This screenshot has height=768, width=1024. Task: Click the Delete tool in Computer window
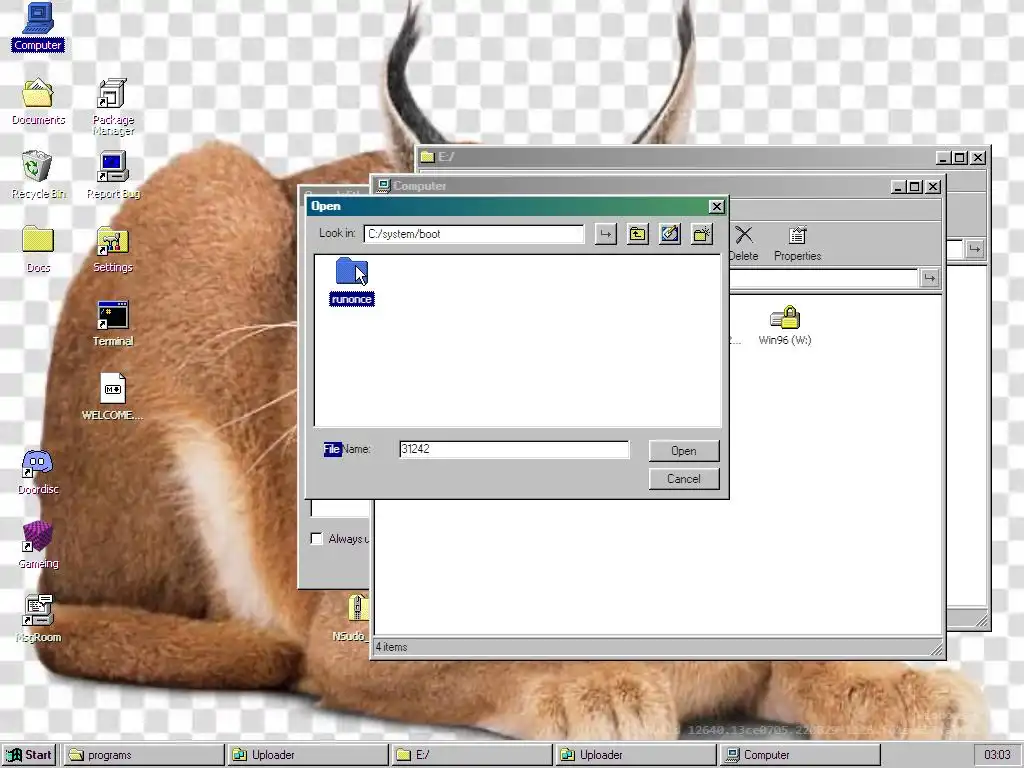point(744,244)
